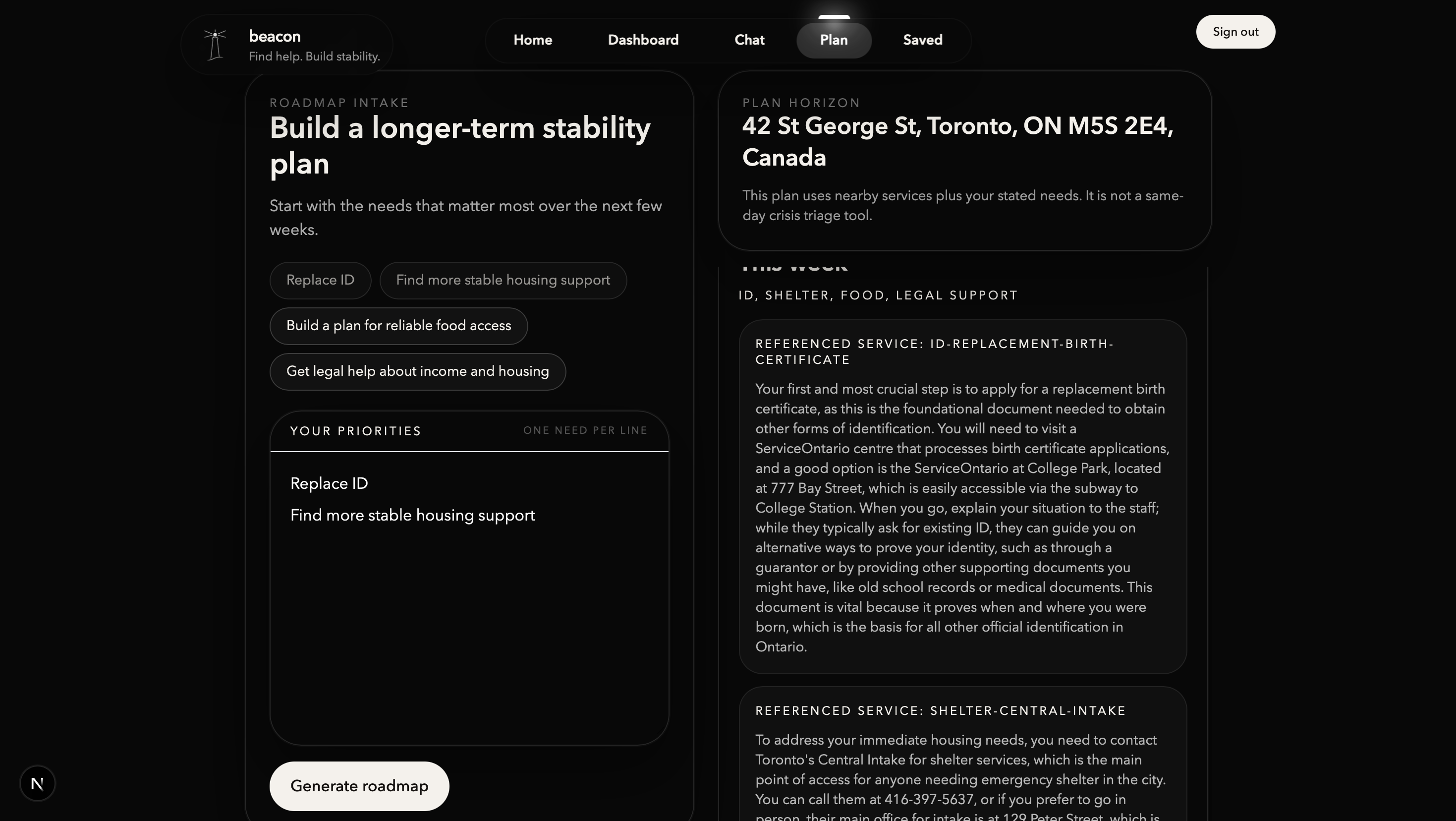This screenshot has width=1456, height=821.
Task: Click the Sign out button
Action: [x=1235, y=32]
